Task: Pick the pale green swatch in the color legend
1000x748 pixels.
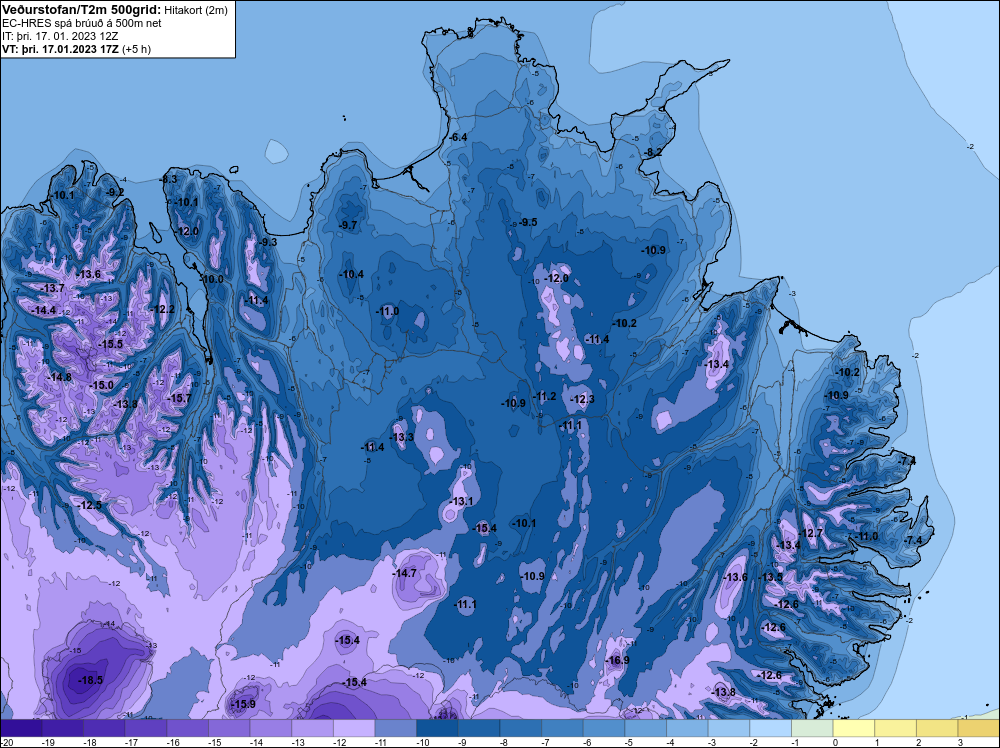Action: tap(812, 728)
